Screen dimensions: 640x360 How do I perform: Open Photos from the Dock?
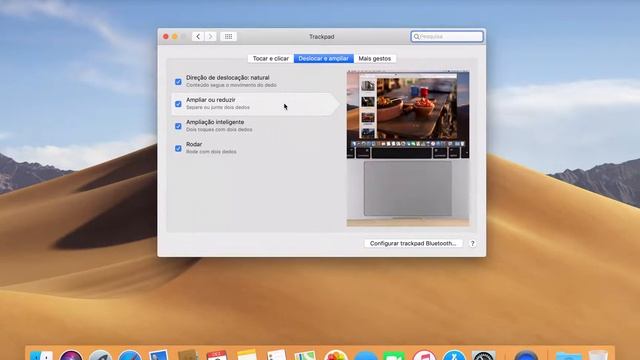click(336, 356)
